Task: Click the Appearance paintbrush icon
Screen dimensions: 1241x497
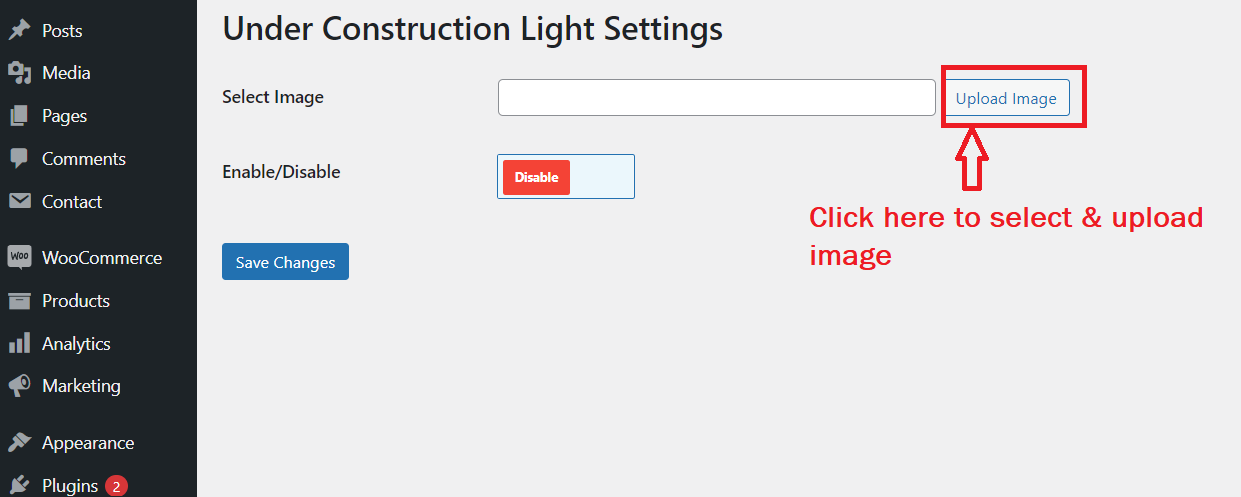Action: (19, 442)
